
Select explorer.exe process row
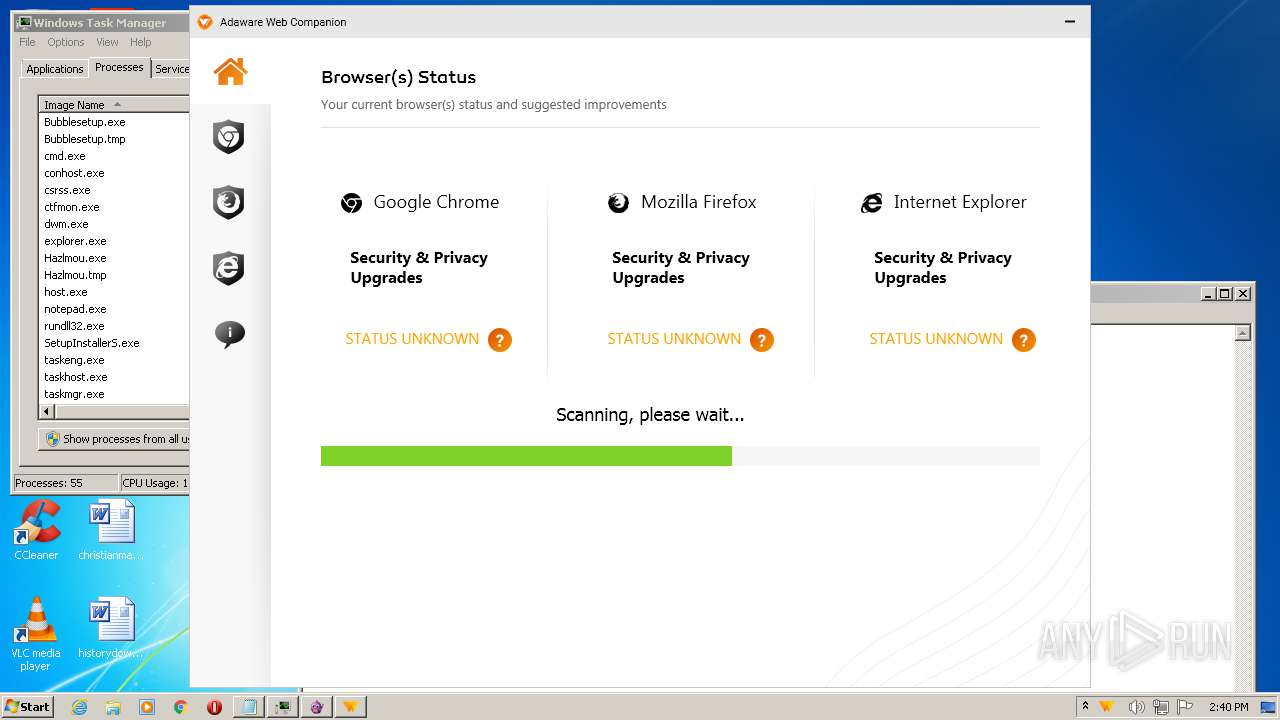(x=114, y=241)
